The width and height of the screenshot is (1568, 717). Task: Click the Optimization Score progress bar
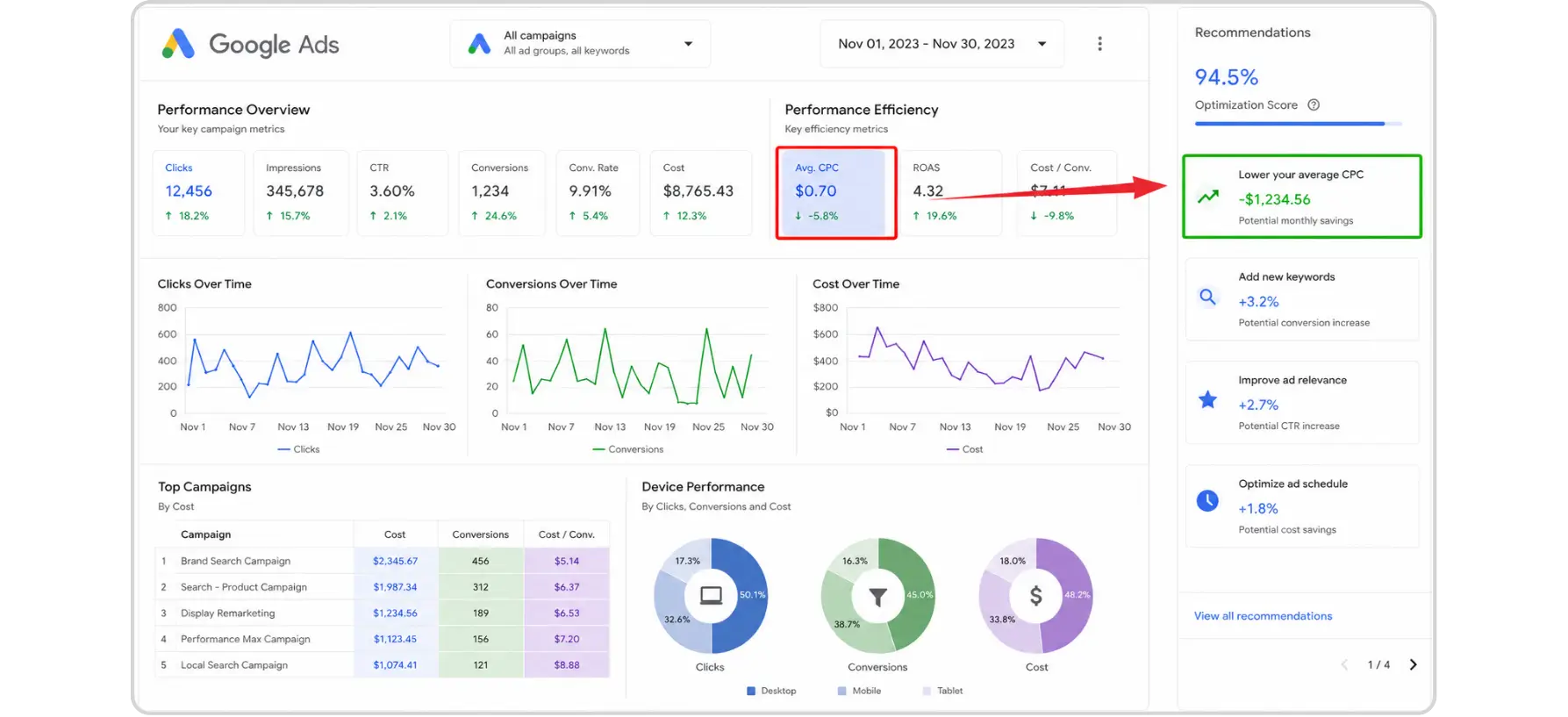point(1298,124)
